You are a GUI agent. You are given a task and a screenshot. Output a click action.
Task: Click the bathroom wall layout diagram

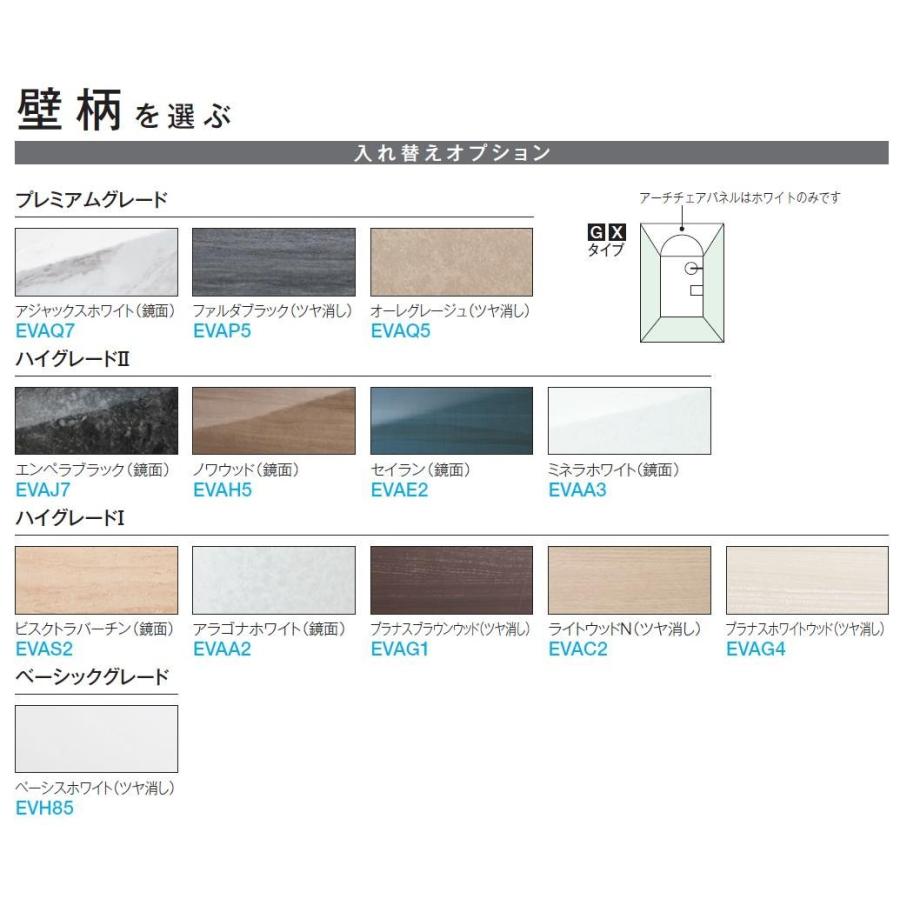pos(682,283)
